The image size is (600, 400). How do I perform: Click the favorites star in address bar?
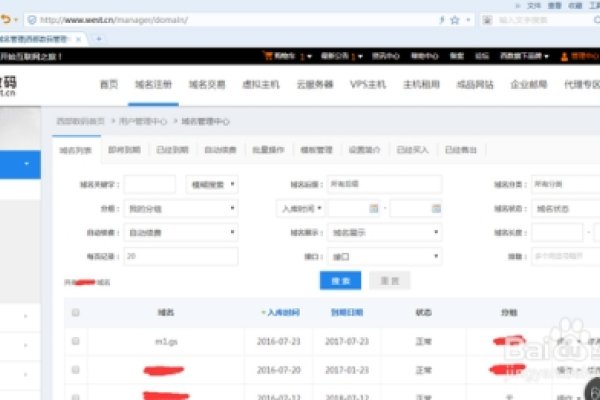click(455, 20)
